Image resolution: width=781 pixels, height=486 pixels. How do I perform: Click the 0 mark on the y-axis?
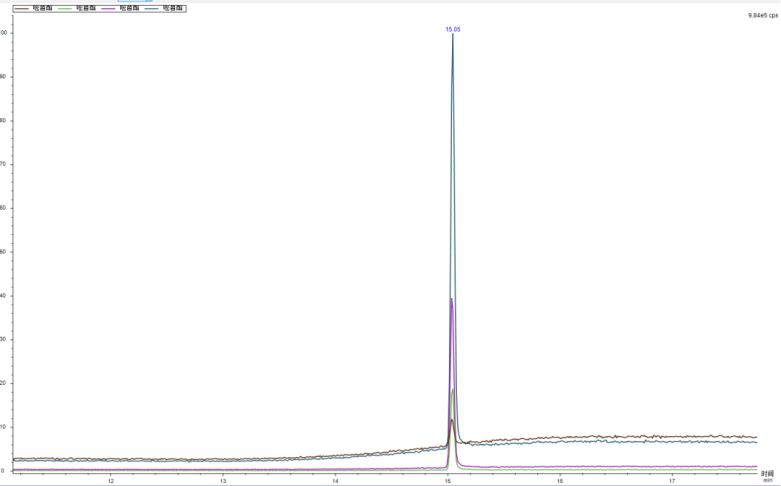point(4,470)
